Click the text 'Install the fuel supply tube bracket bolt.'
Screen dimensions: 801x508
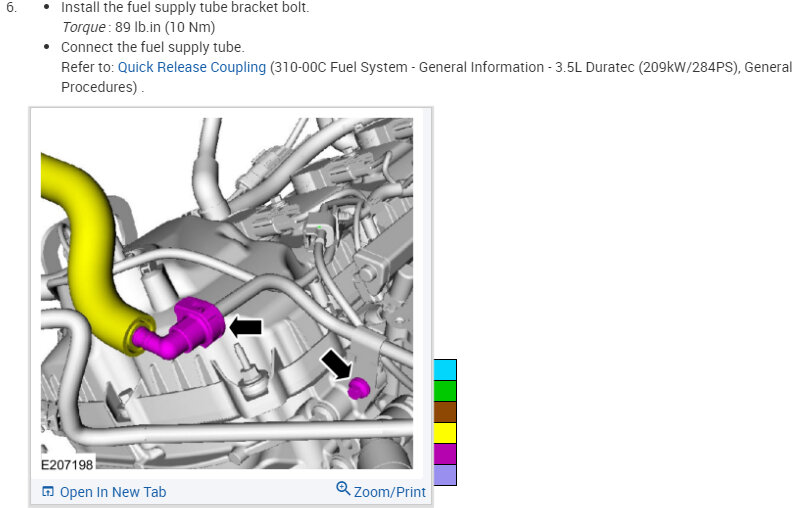click(x=185, y=7)
